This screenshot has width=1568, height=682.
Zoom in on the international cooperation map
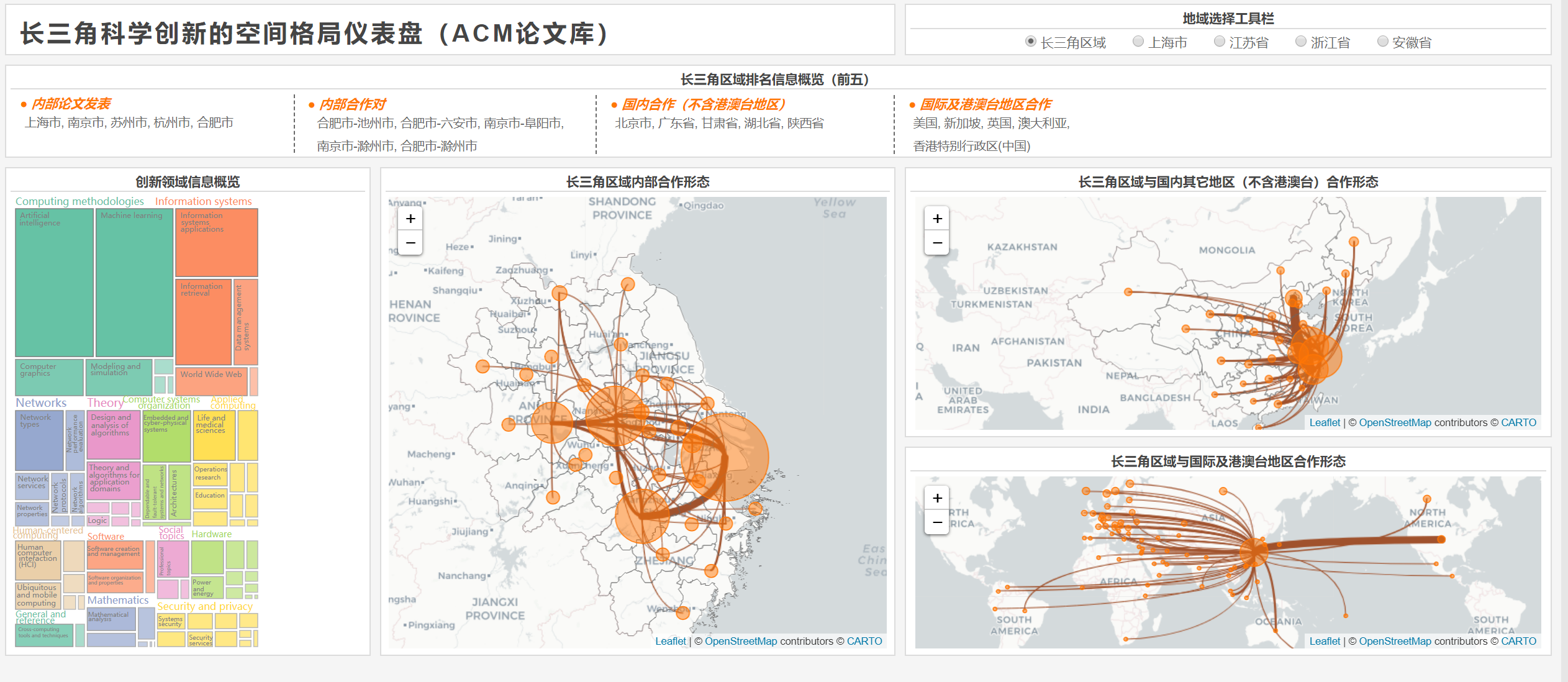coord(937,498)
